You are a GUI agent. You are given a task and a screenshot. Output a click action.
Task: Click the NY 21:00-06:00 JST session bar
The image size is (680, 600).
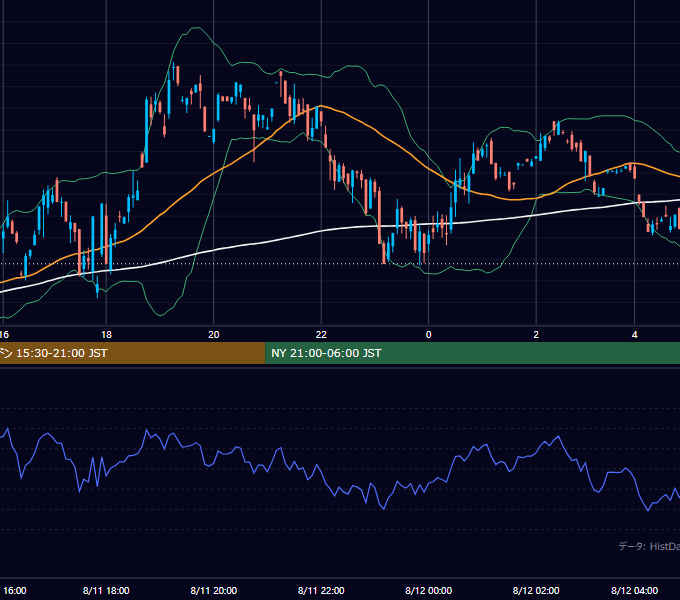(x=473, y=353)
